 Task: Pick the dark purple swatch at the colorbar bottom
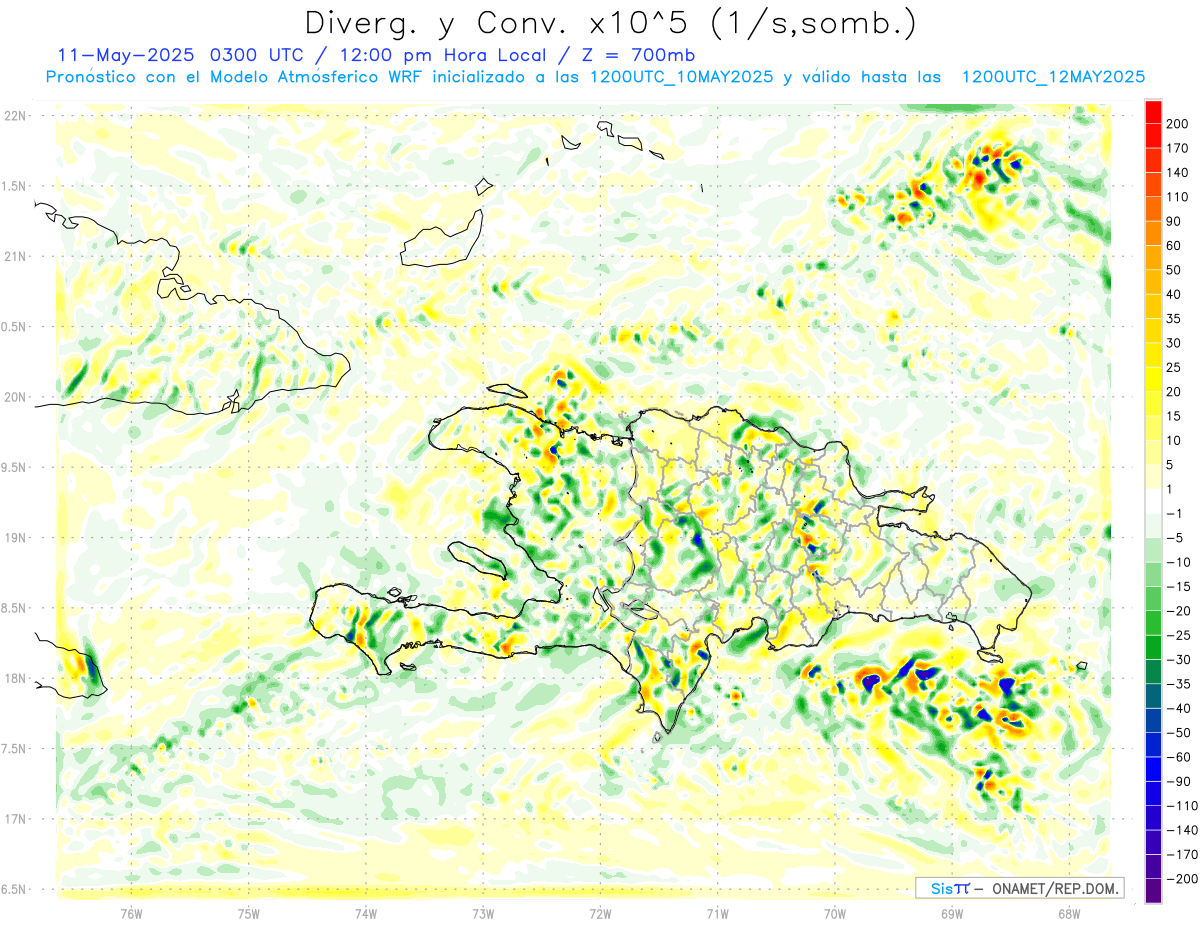[x=1153, y=891]
